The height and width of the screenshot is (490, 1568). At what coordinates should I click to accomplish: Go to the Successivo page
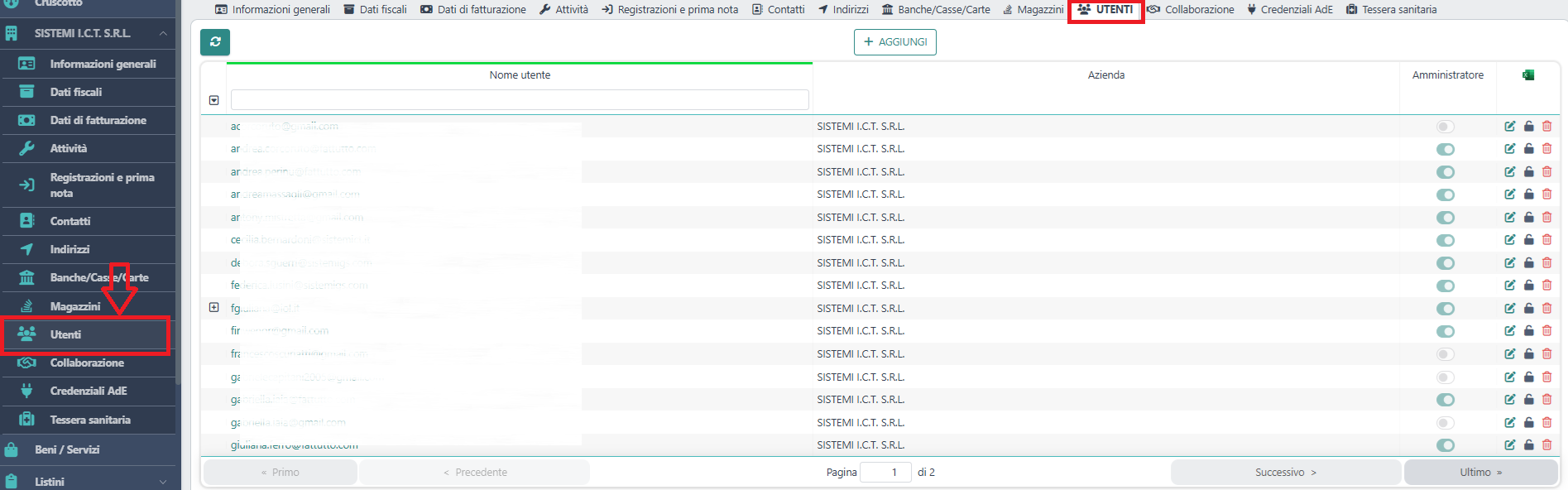1286,473
